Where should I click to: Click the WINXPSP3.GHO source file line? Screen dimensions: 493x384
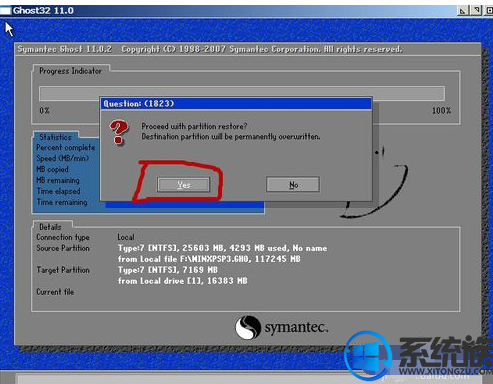[209, 259]
